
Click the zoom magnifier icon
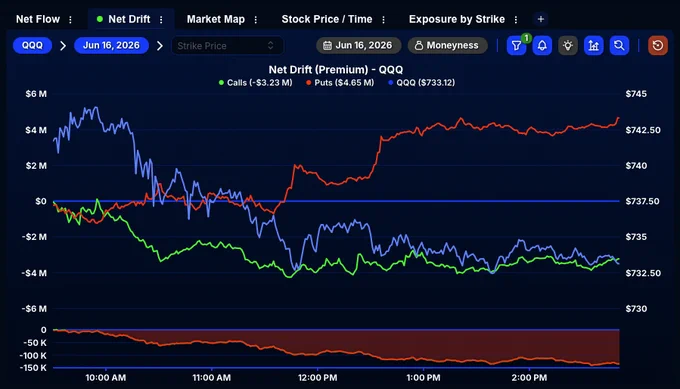(x=619, y=46)
